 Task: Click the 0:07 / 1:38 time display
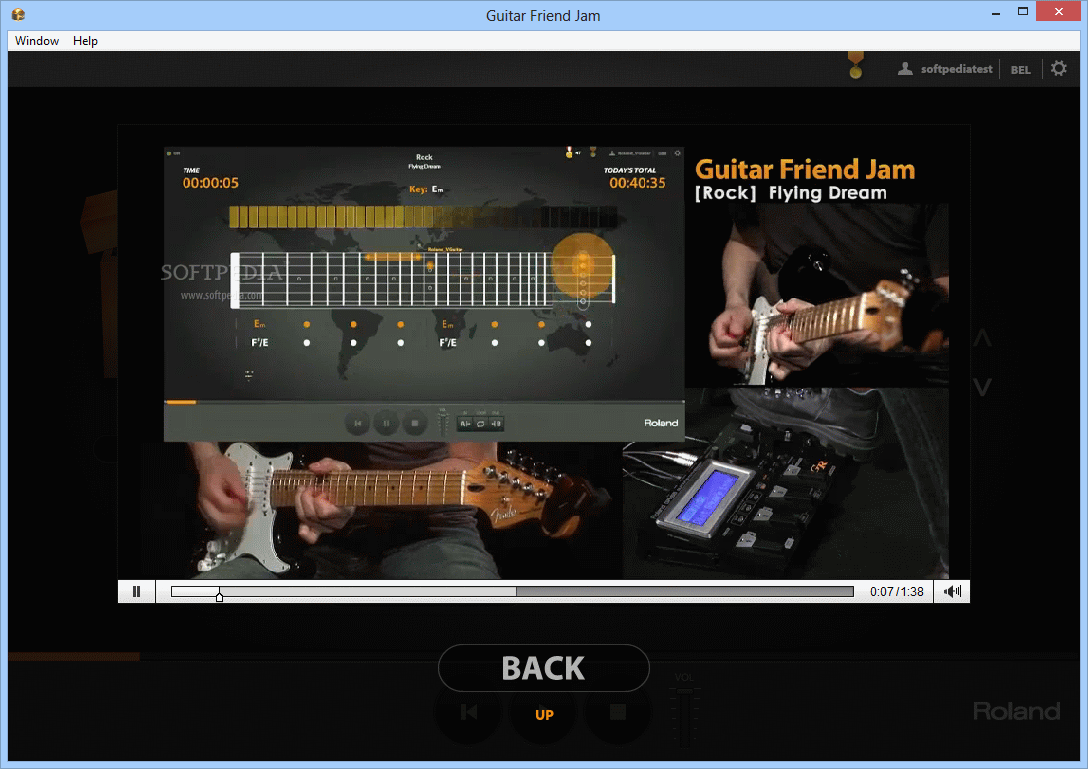896,592
